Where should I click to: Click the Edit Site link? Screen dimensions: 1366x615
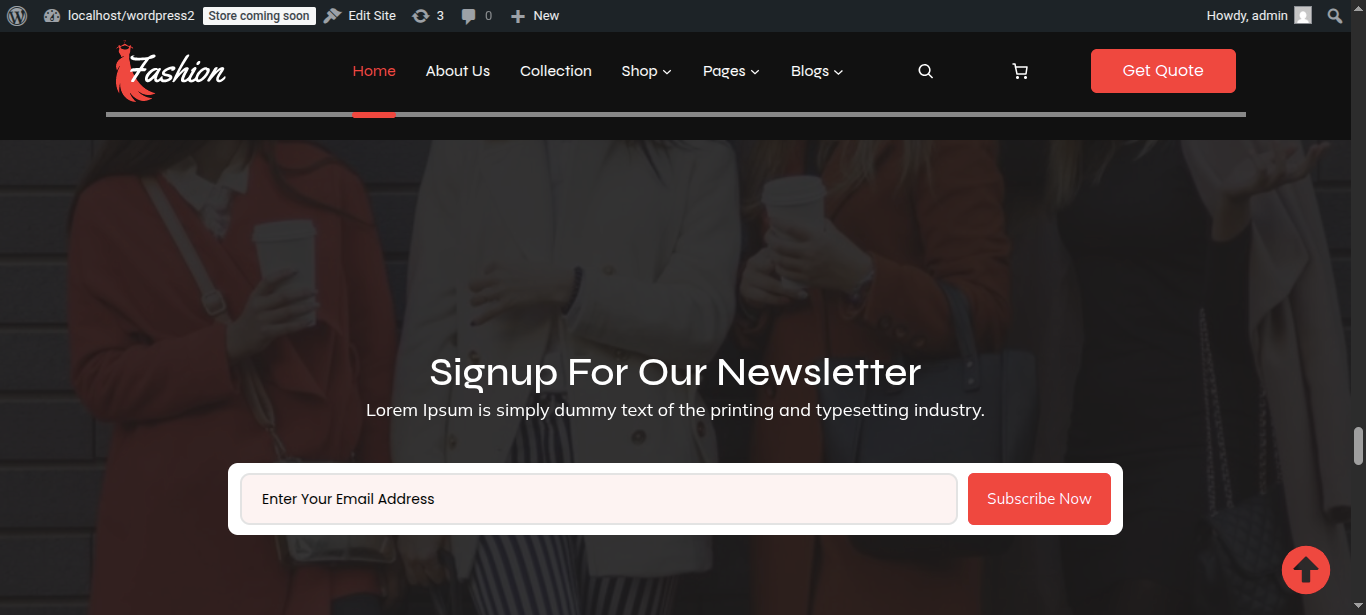coord(360,16)
